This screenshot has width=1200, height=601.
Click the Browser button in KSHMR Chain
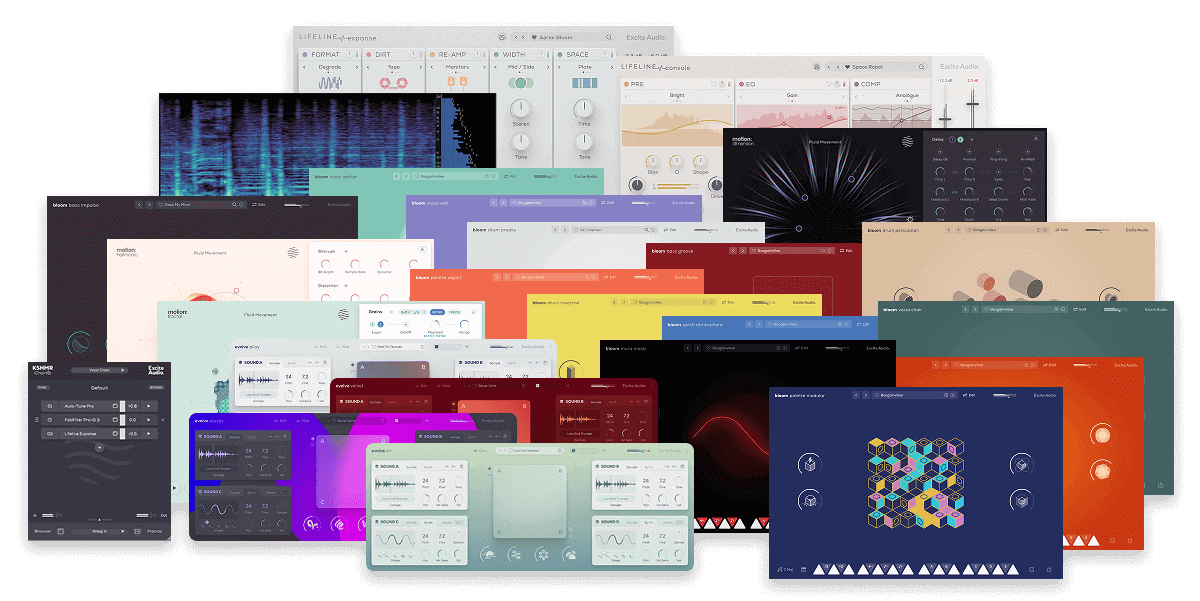(x=42, y=531)
